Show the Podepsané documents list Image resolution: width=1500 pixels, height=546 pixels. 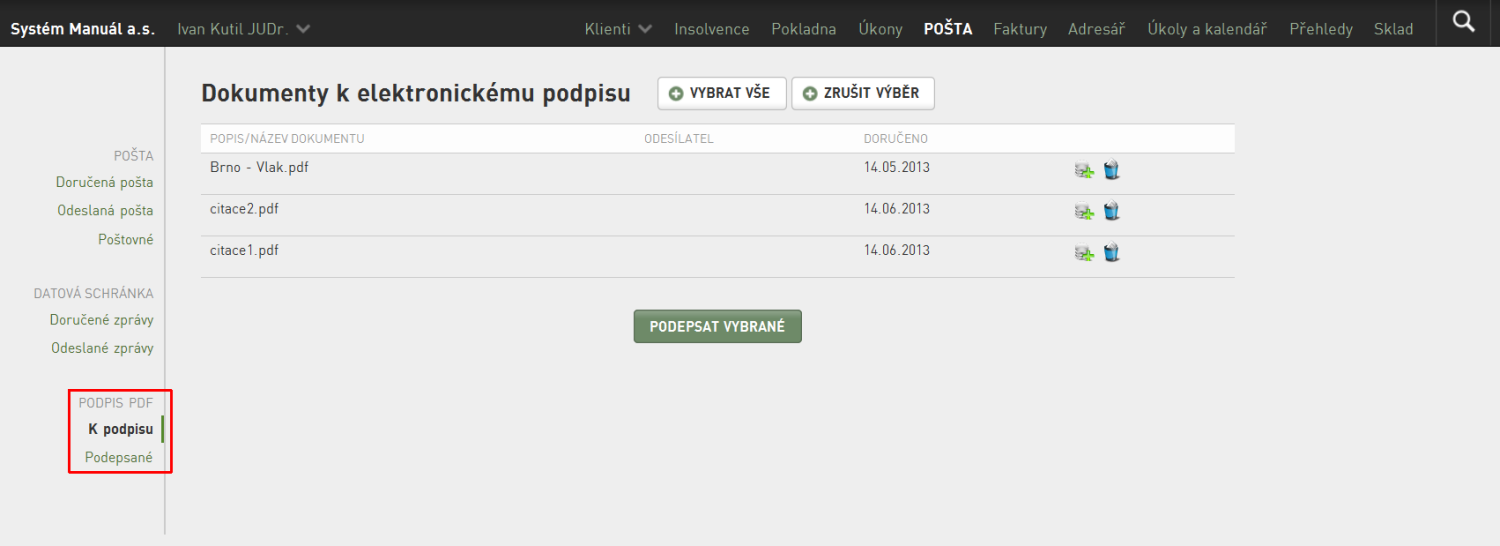click(x=119, y=457)
